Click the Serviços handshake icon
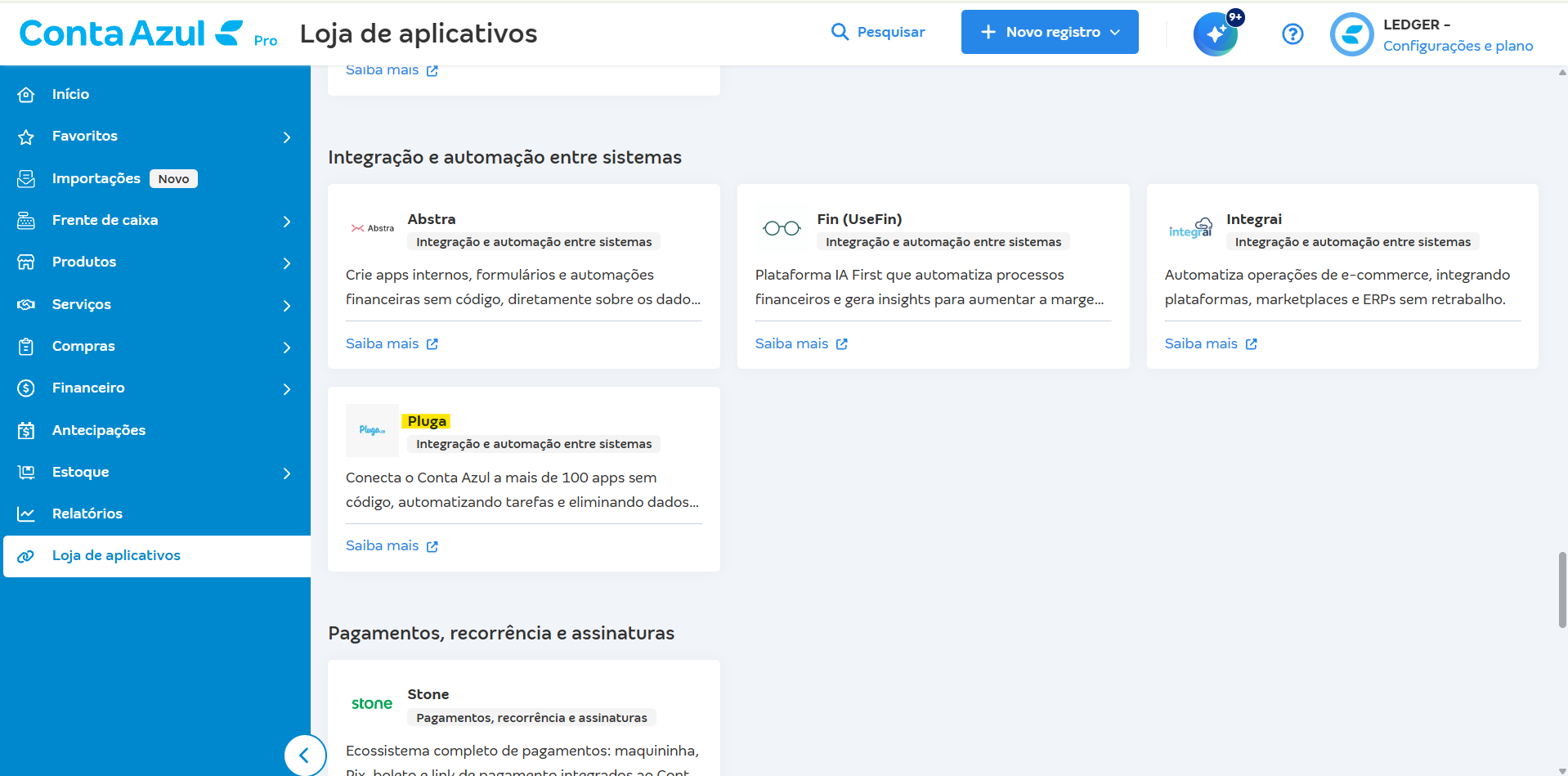Screen dimensions: 1568x776 pyautogui.click(x=26, y=304)
